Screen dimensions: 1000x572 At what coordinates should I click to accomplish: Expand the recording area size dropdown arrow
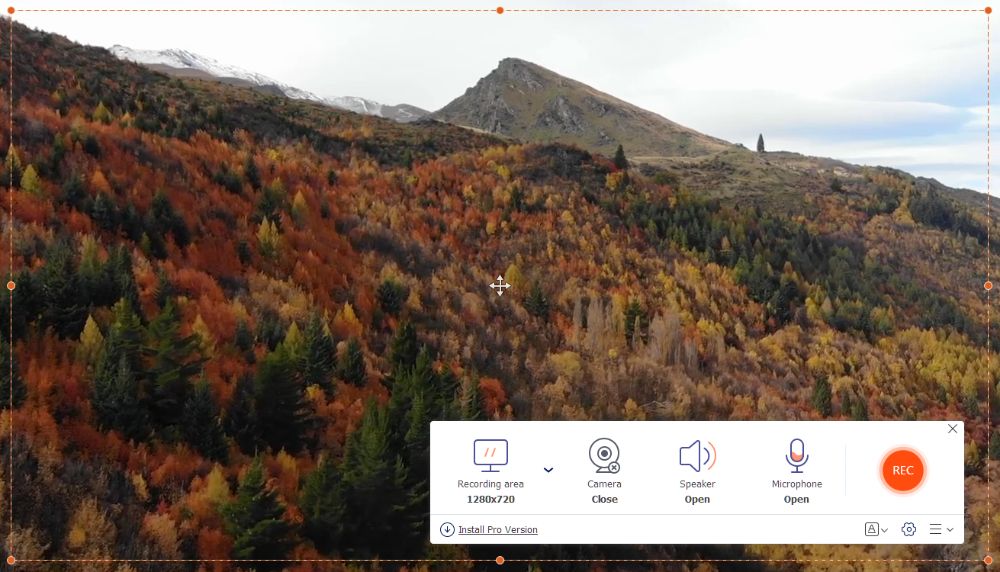548,470
